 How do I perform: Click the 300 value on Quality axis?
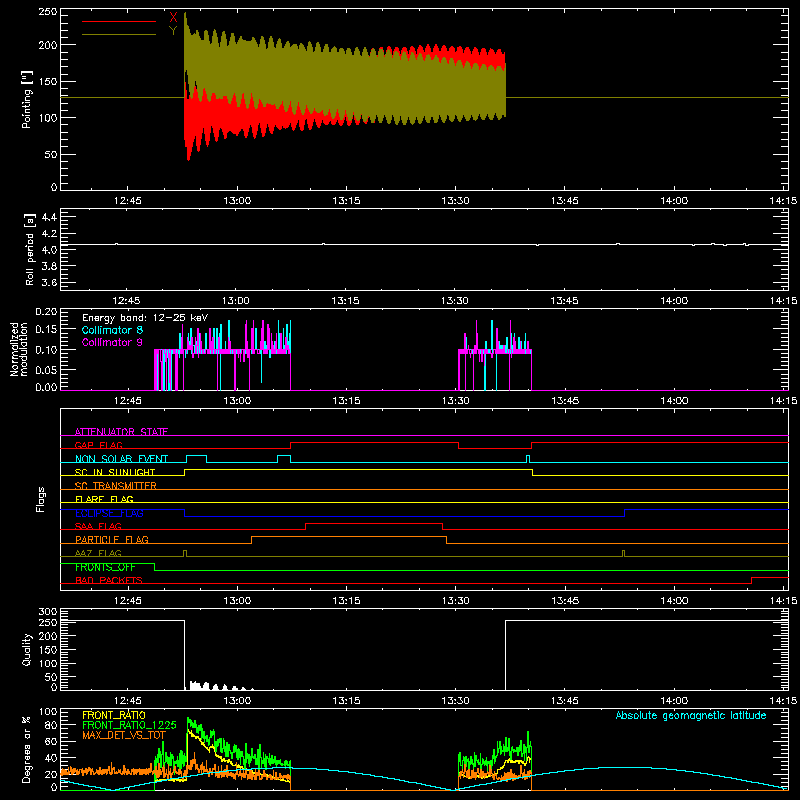point(48,612)
